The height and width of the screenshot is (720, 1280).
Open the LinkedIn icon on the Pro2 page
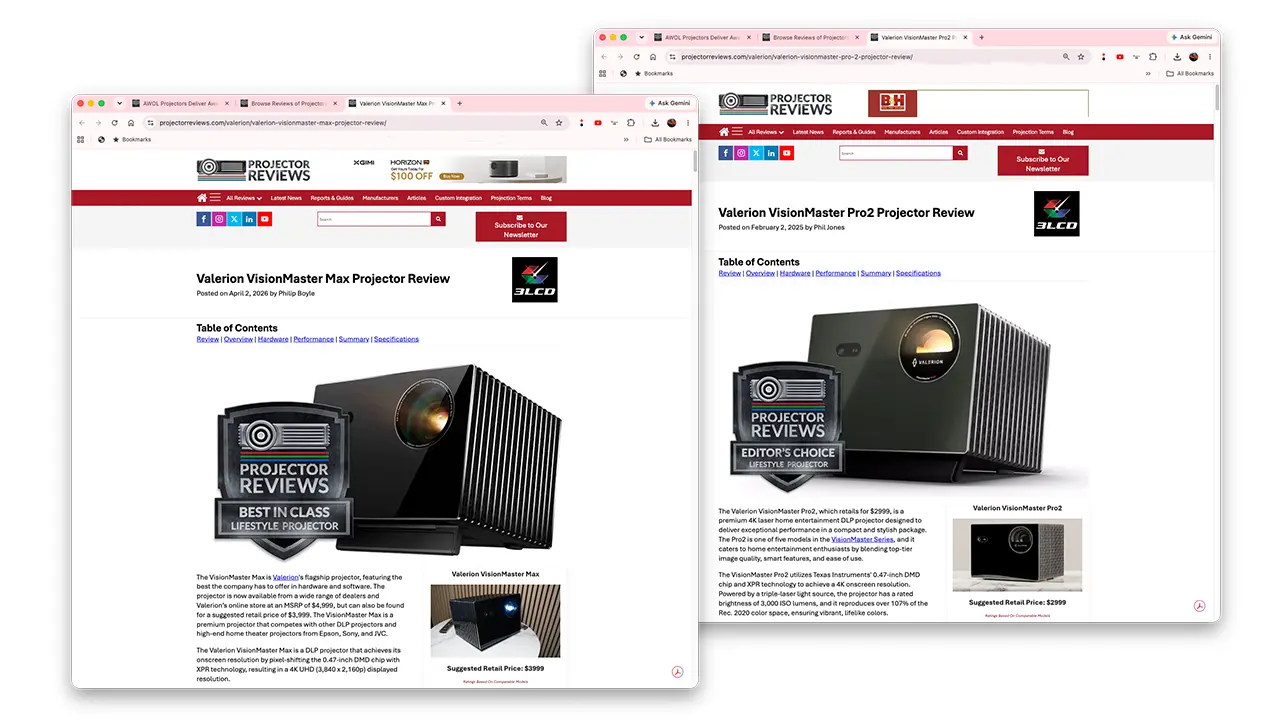[x=771, y=153]
